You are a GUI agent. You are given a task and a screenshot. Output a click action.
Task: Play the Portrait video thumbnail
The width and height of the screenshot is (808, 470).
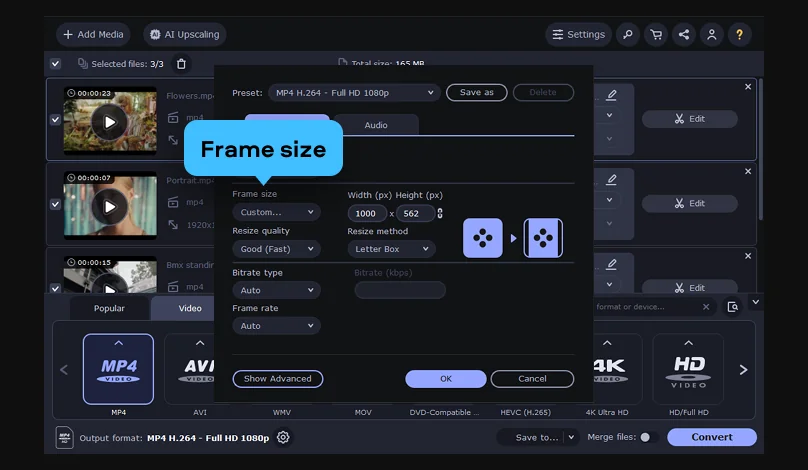click(x=110, y=207)
